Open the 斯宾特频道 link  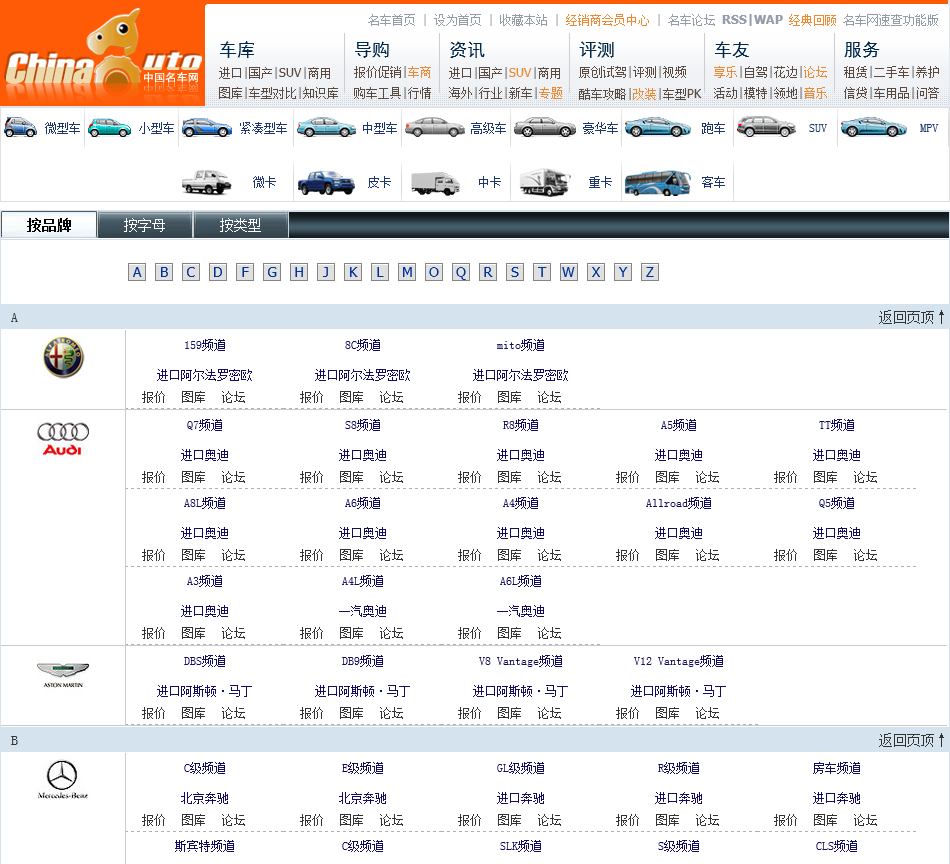click(205, 846)
